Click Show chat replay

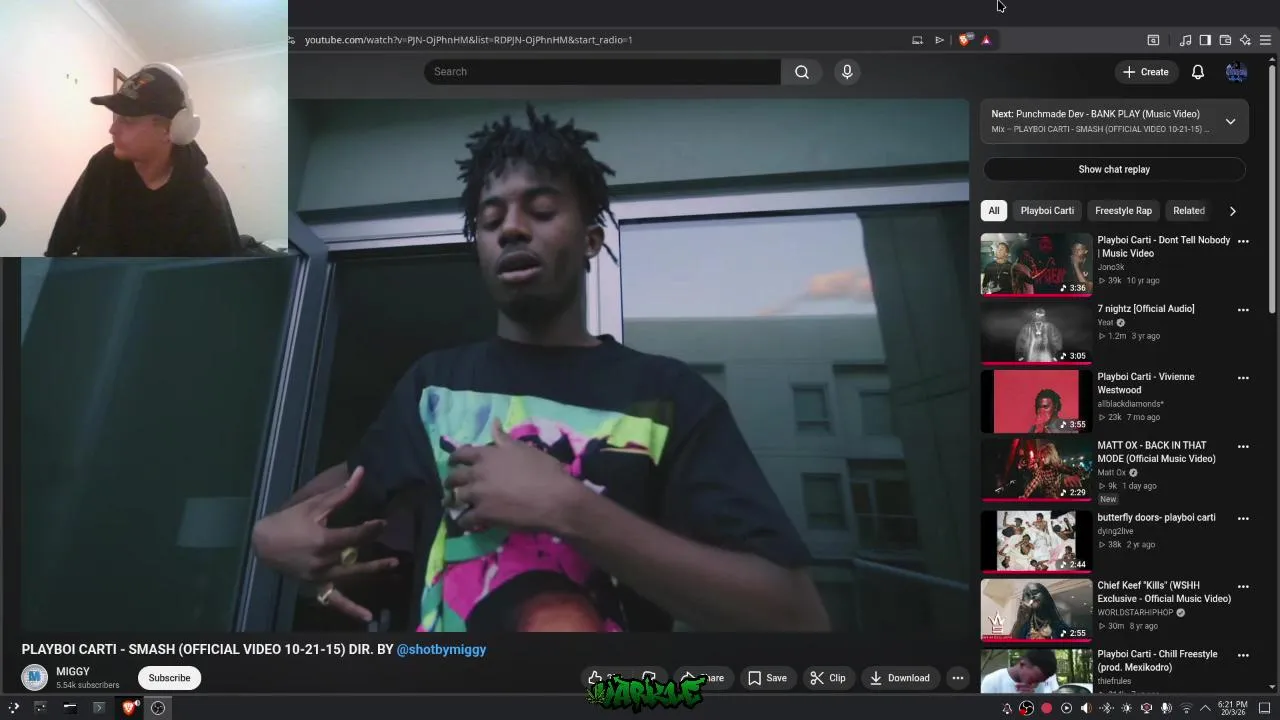(1114, 169)
